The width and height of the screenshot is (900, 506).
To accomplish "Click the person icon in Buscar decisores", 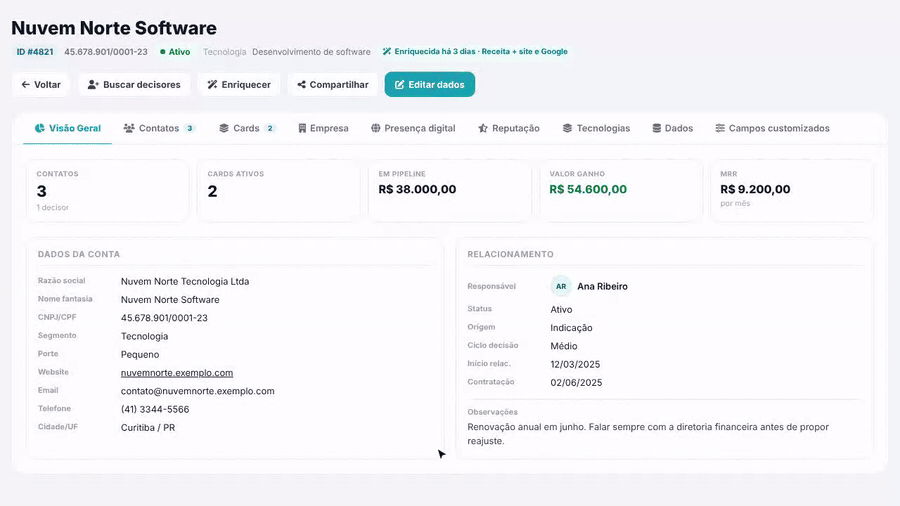I will (x=93, y=84).
